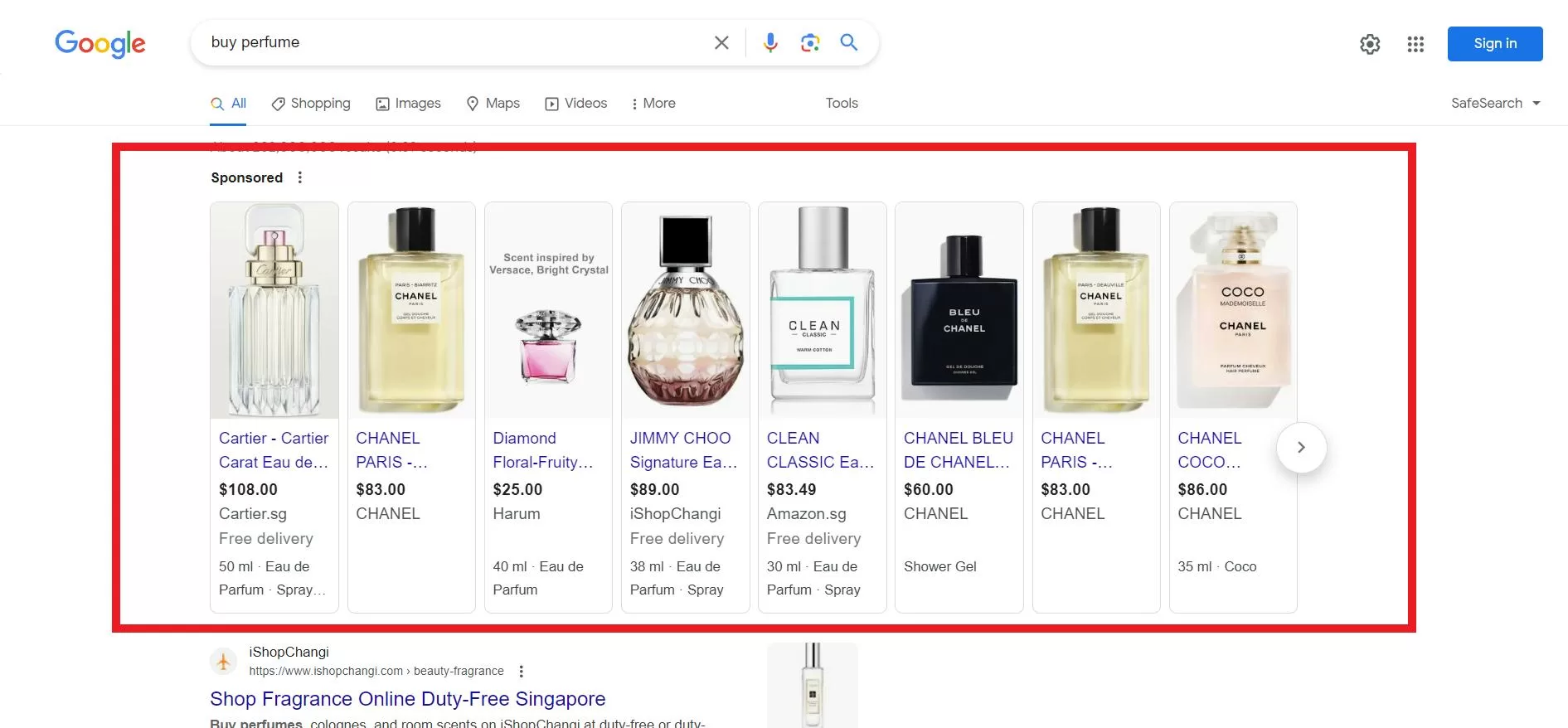Image resolution: width=1568 pixels, height=728 pixels.
Task: Switch to the Shopping tab
Action: [311, 104]
